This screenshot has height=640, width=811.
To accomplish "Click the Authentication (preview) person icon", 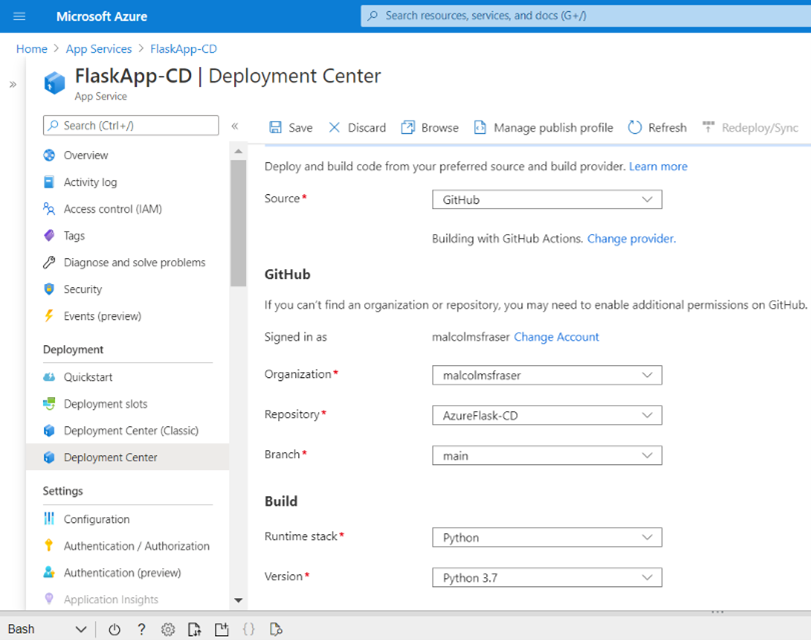I will point(49,573).
